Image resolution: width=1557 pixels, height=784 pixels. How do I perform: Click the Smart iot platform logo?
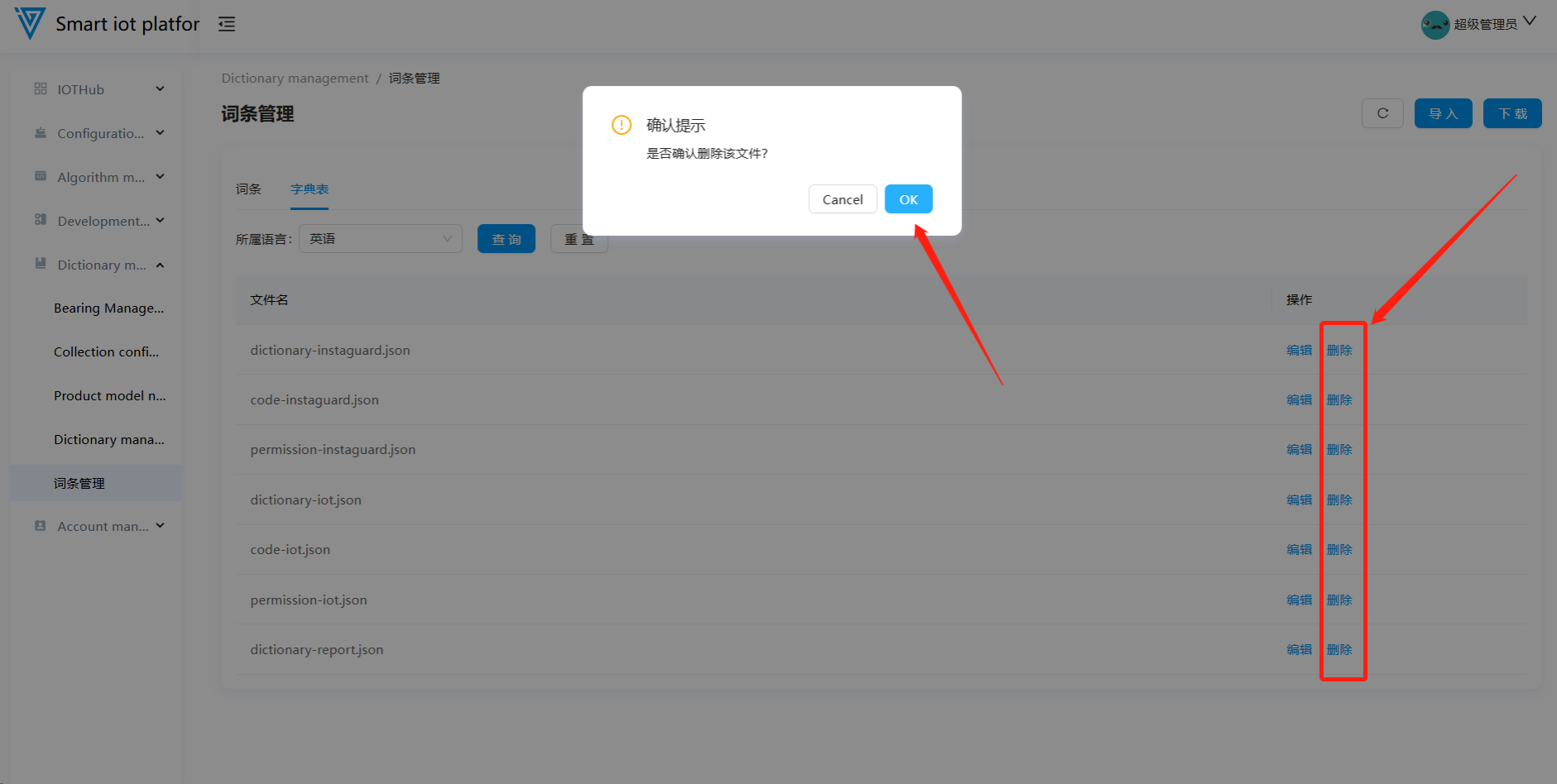click(31, 23)
